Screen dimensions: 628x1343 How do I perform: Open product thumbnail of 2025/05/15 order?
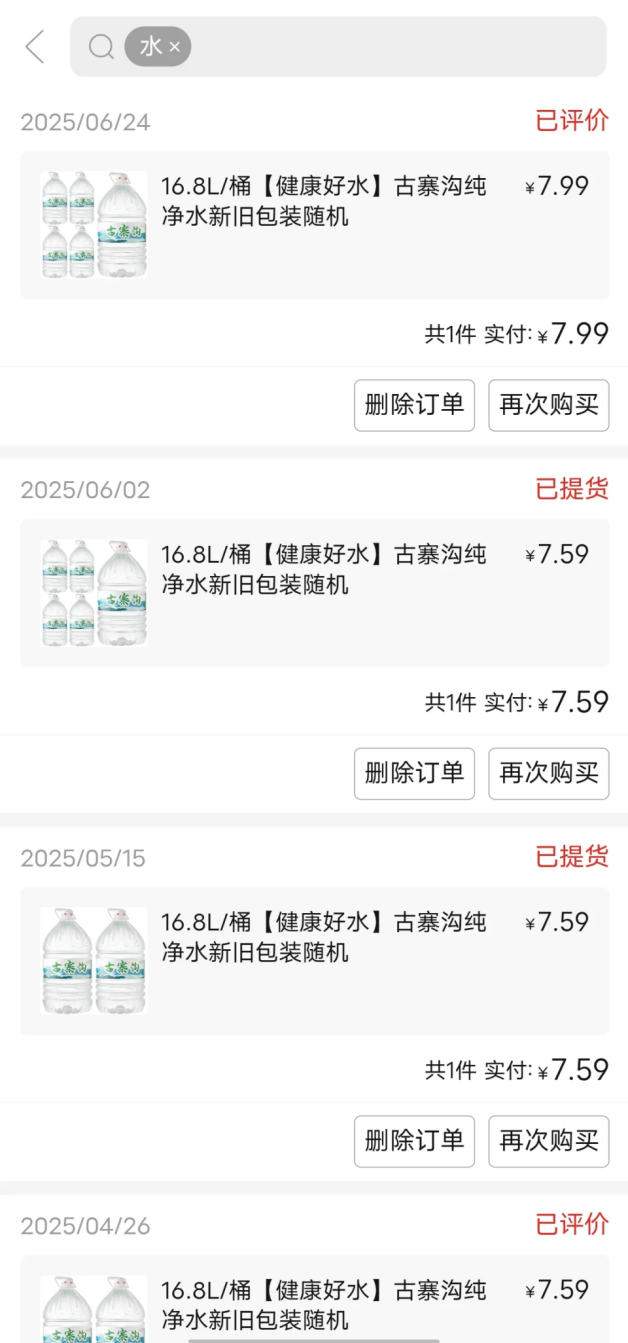(94, 961)
